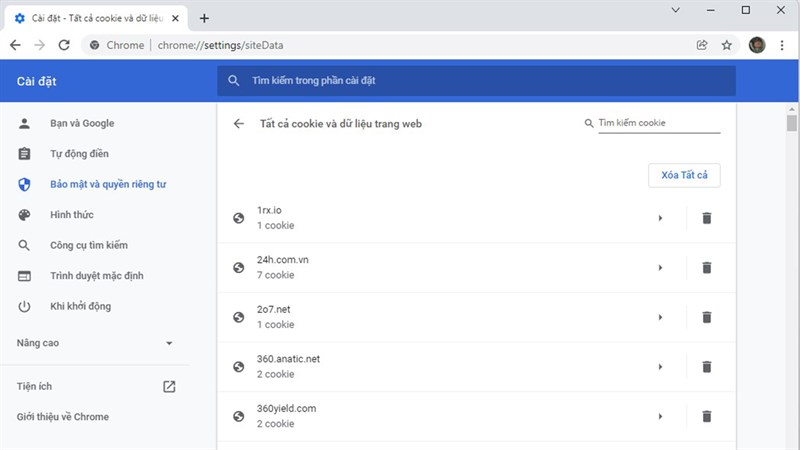Delete cookies for 1rx.io with trash icon

coord(706,218)
